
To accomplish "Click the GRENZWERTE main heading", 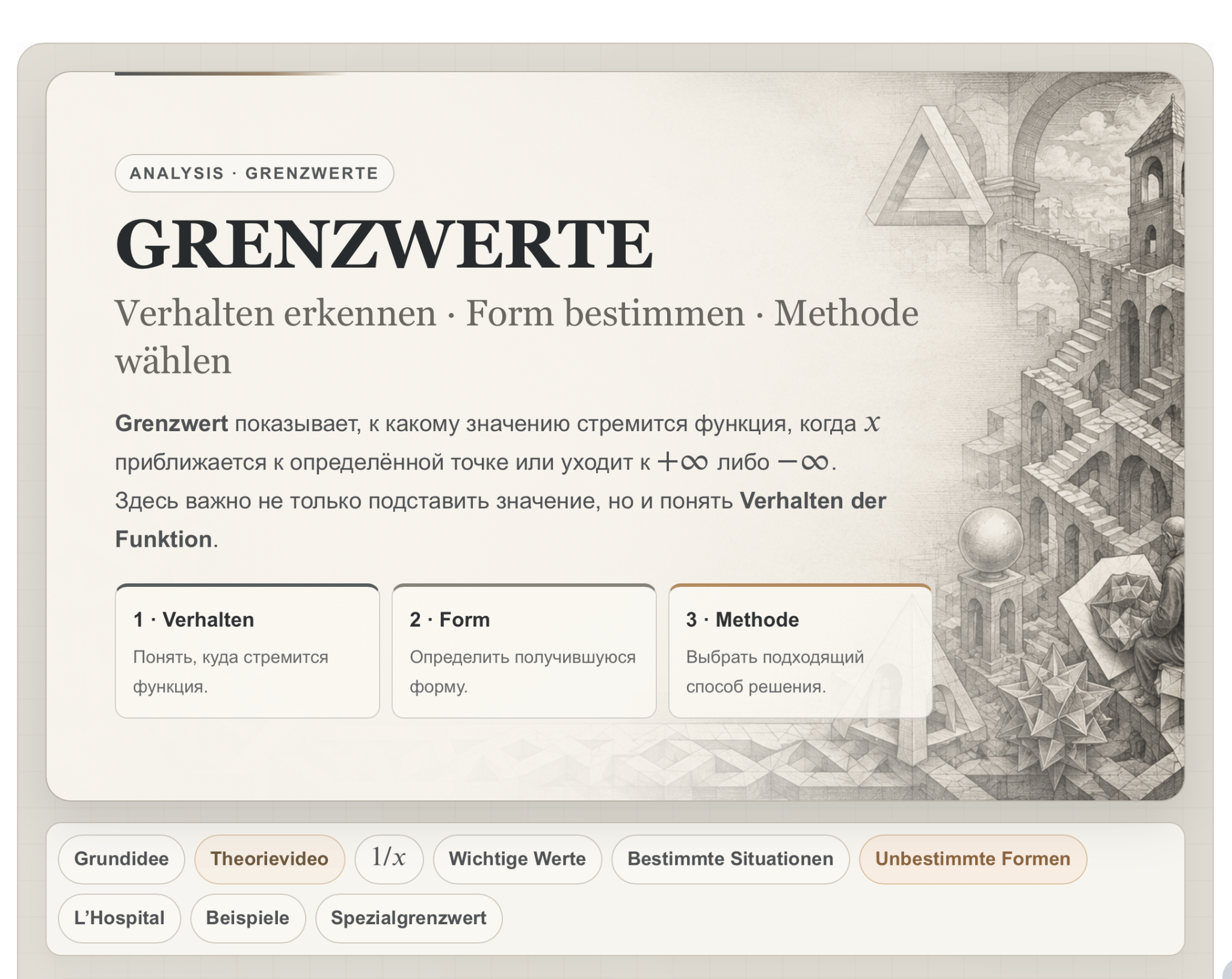I will pos(384,244).
